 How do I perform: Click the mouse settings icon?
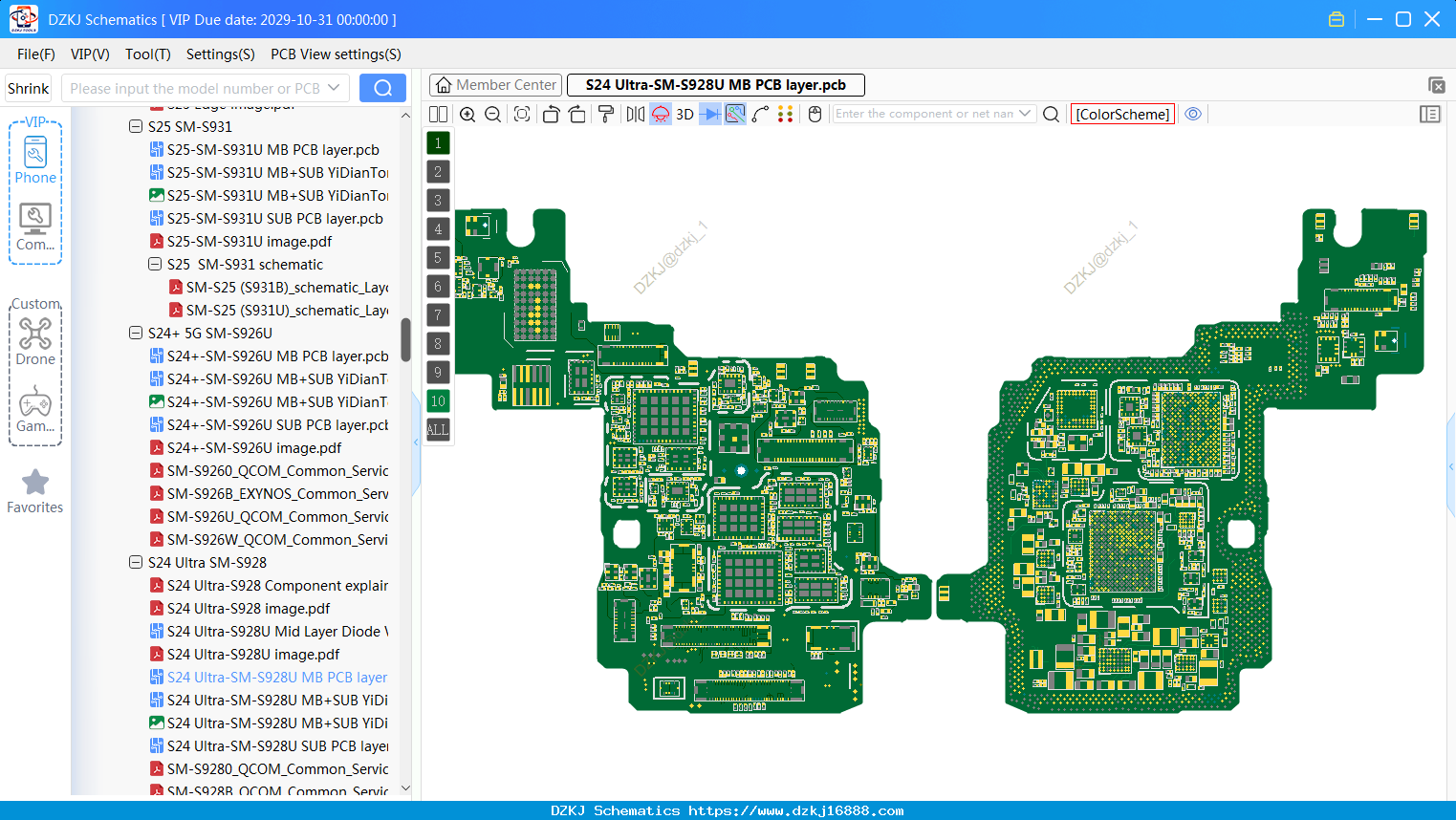tap(815, 114)
